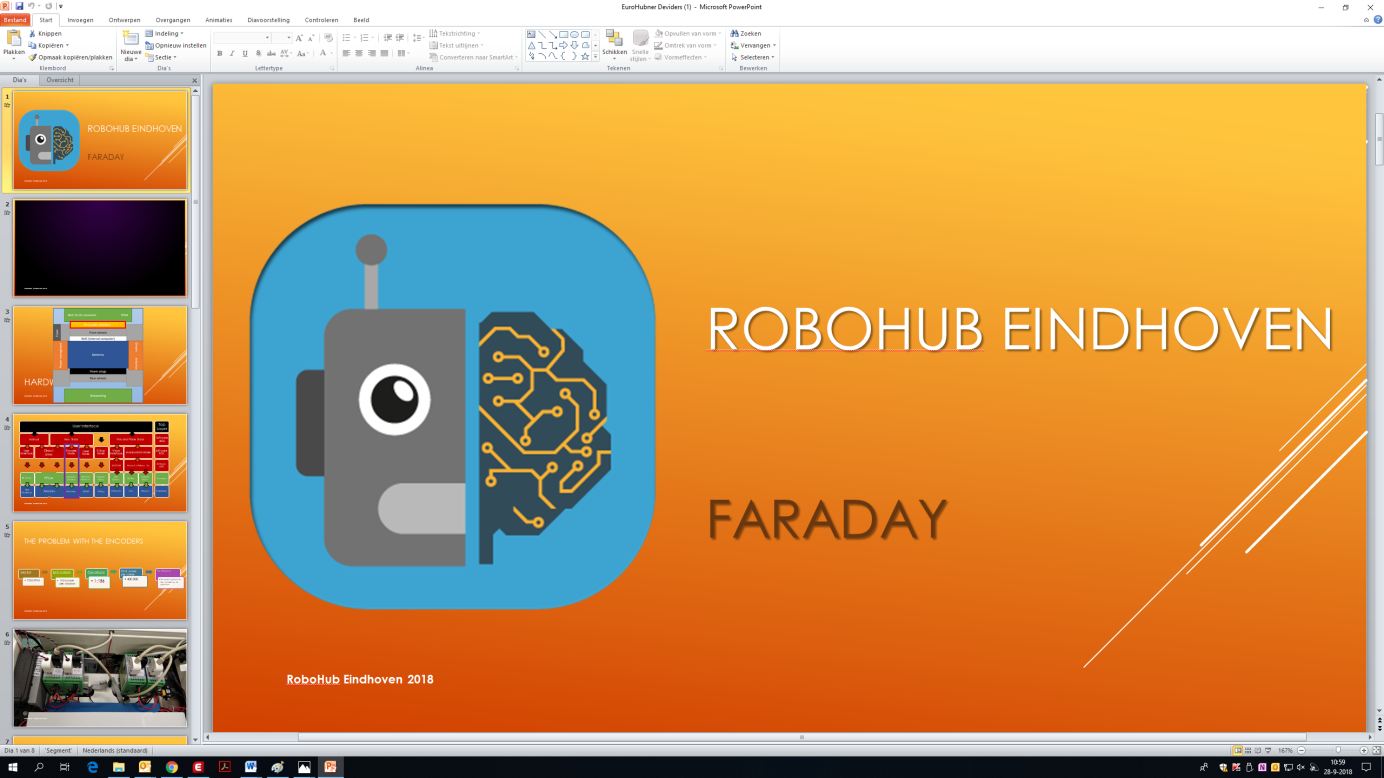Image resolution: width=1384 pixels, height=778 pixels.
Task: Switch to the Animaties tab
Action: pos(218,20)
